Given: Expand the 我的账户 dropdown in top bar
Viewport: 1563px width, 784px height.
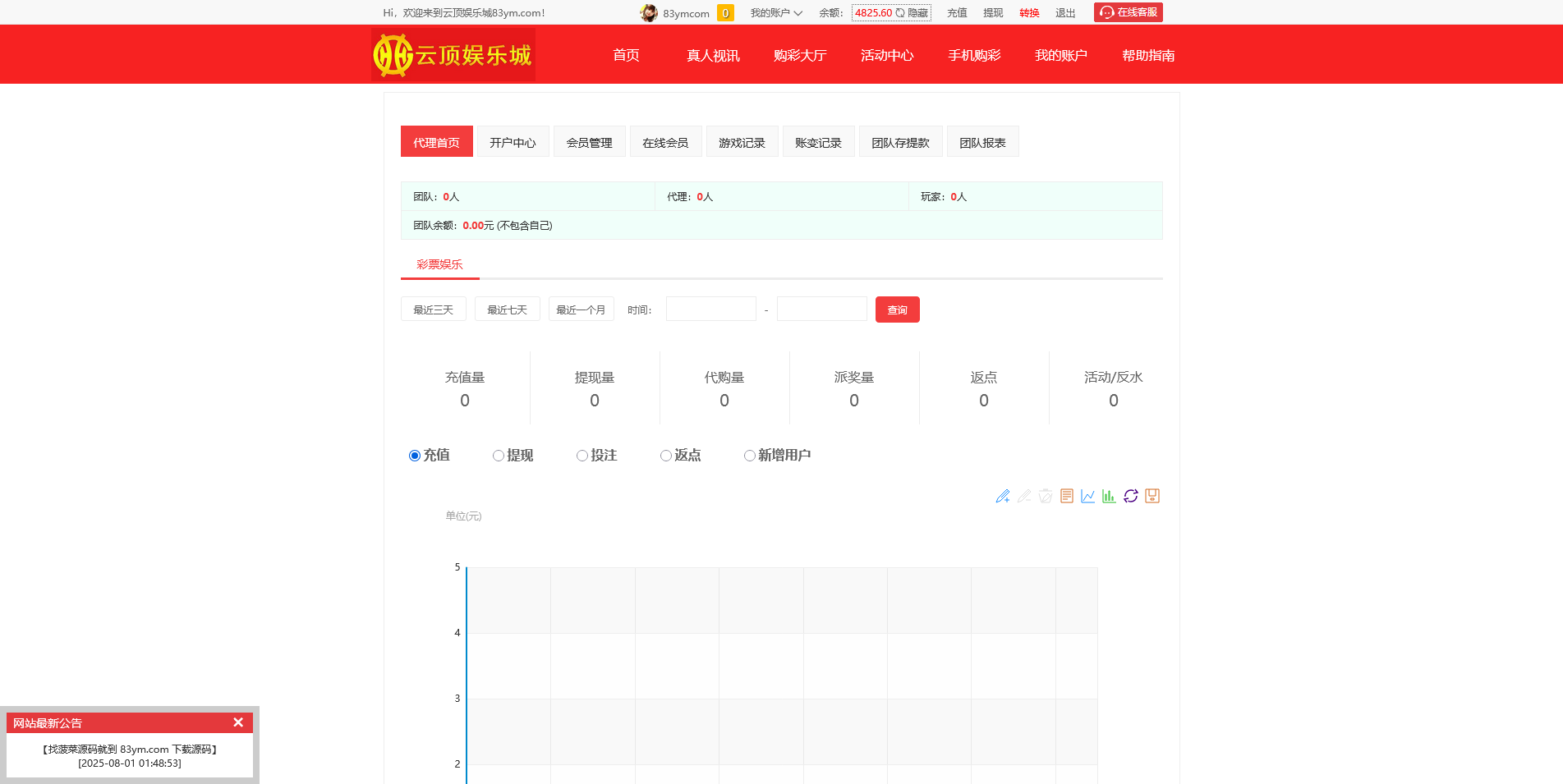Looking at the screenshot, I should pyautogui.click(x=775, y=13).
